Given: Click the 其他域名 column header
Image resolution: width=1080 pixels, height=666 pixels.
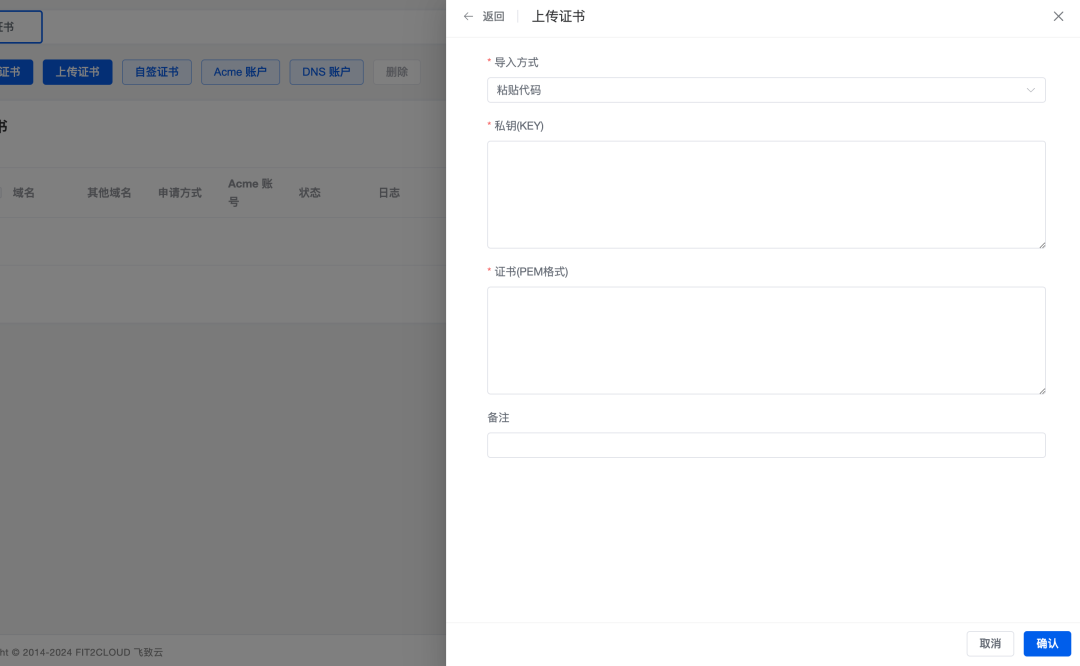Looking at the screenshot, I should click(109, 193).
